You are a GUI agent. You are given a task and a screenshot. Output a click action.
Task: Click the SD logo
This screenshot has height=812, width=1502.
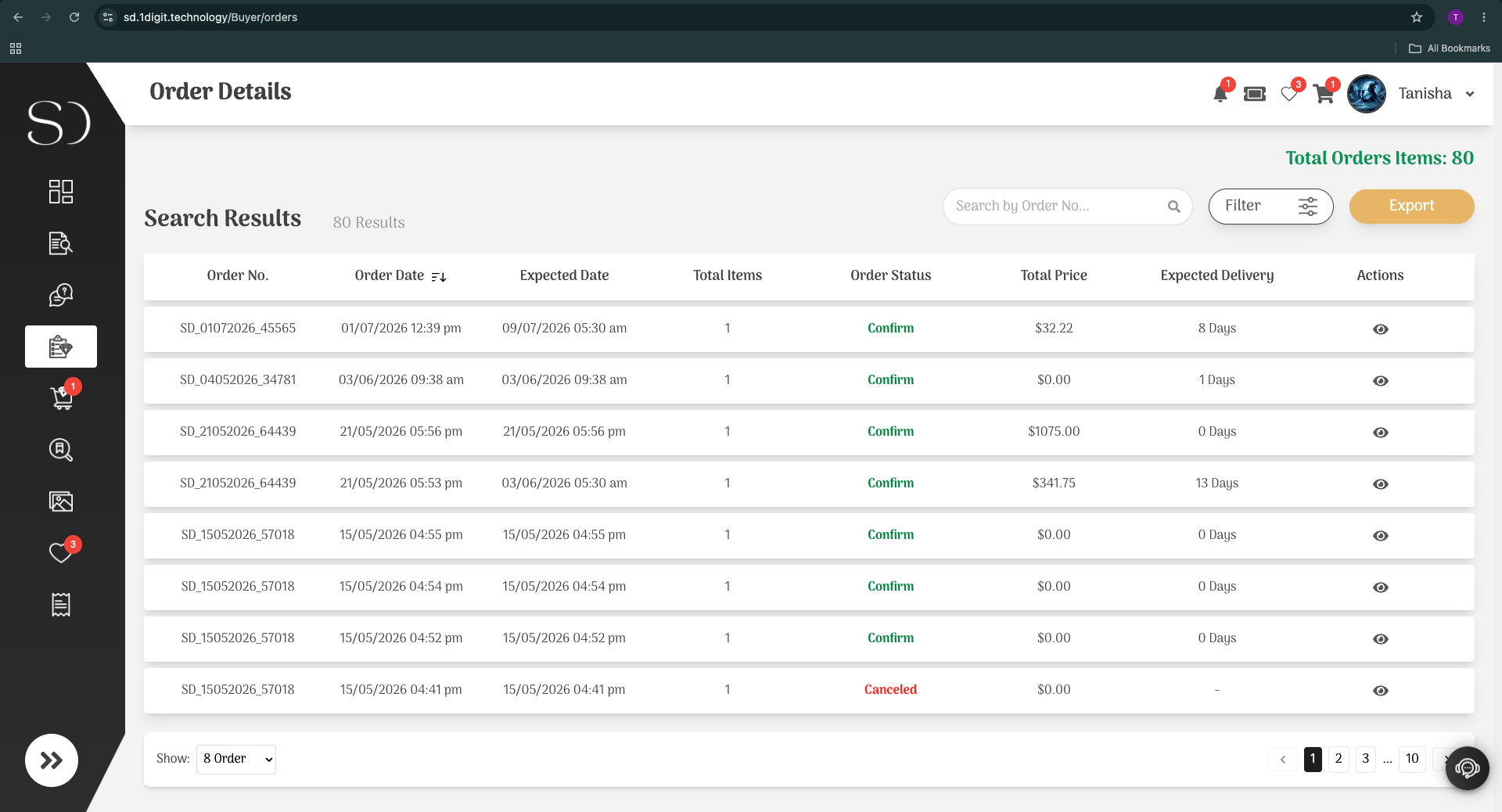click(x=59, y=123)
